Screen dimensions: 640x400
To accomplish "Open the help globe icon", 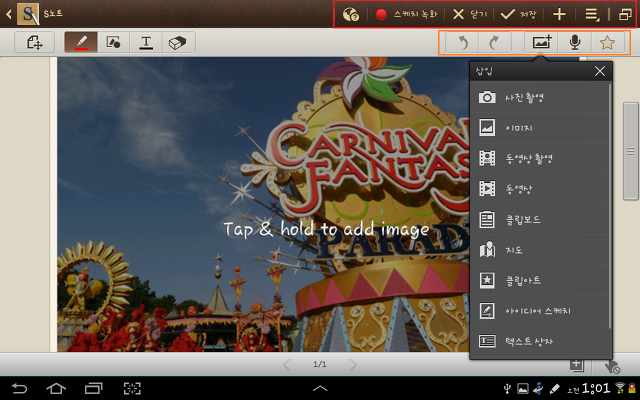I will (351, 14).
